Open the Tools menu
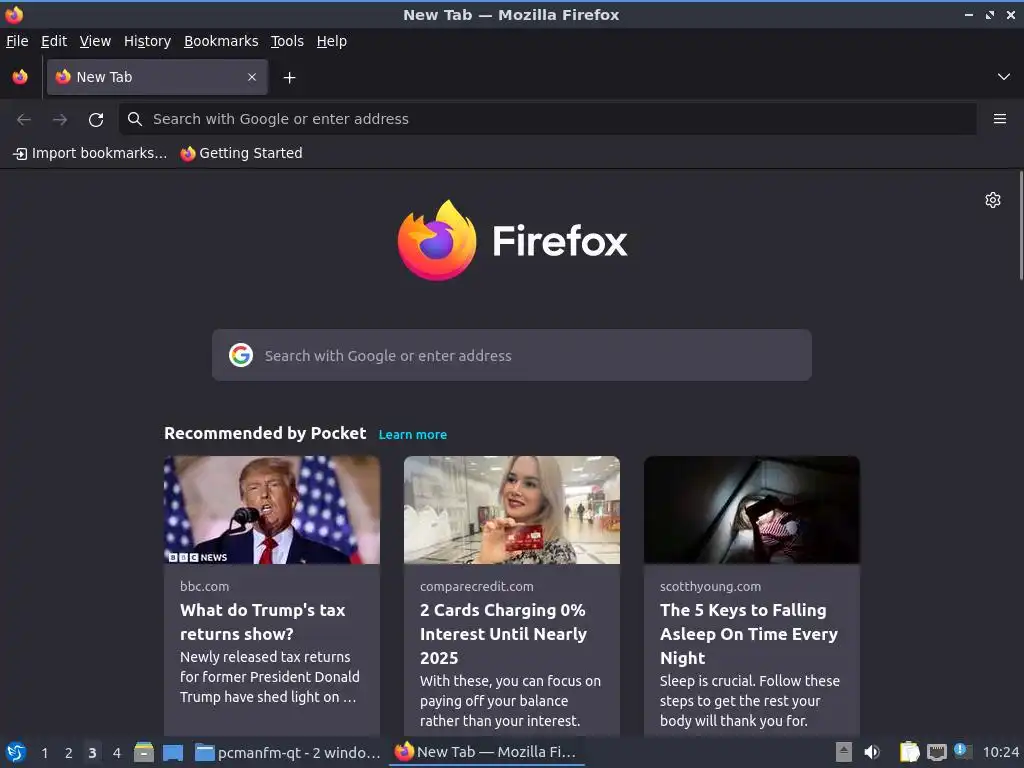 [x=287, y=41]
